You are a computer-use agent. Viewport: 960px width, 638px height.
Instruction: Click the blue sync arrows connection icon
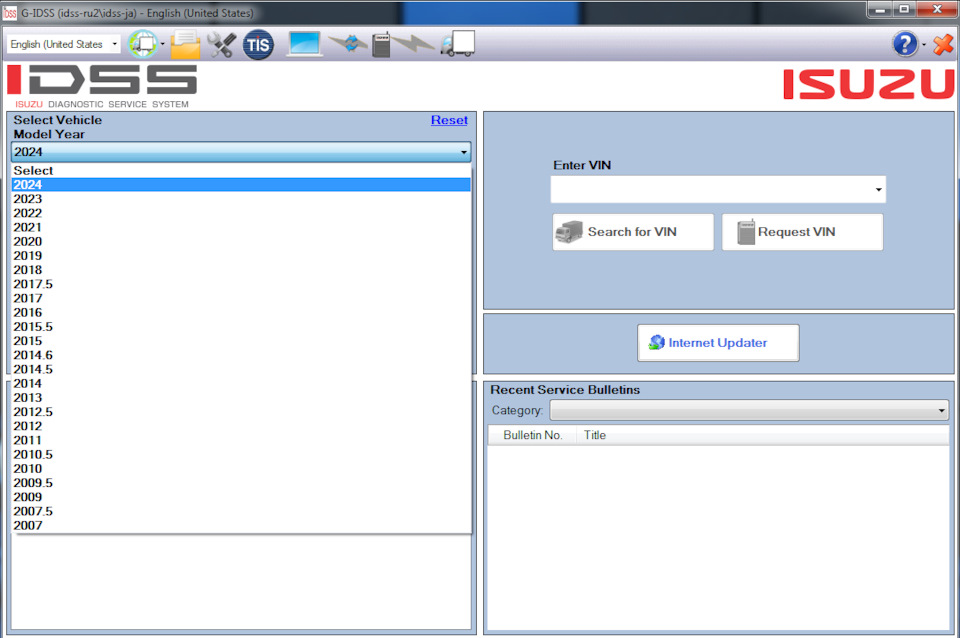[347, 44]
